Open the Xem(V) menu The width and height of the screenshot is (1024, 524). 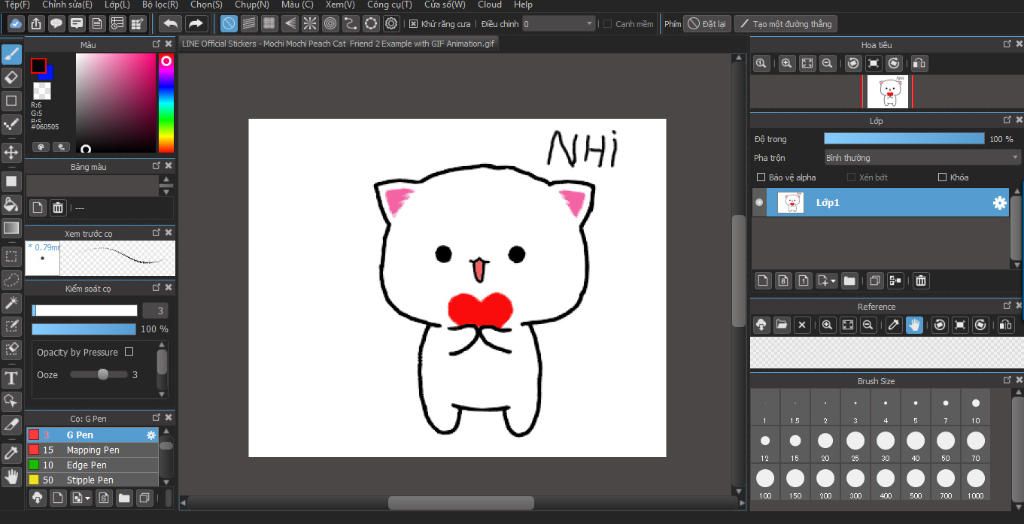click(x=340, y=5)
